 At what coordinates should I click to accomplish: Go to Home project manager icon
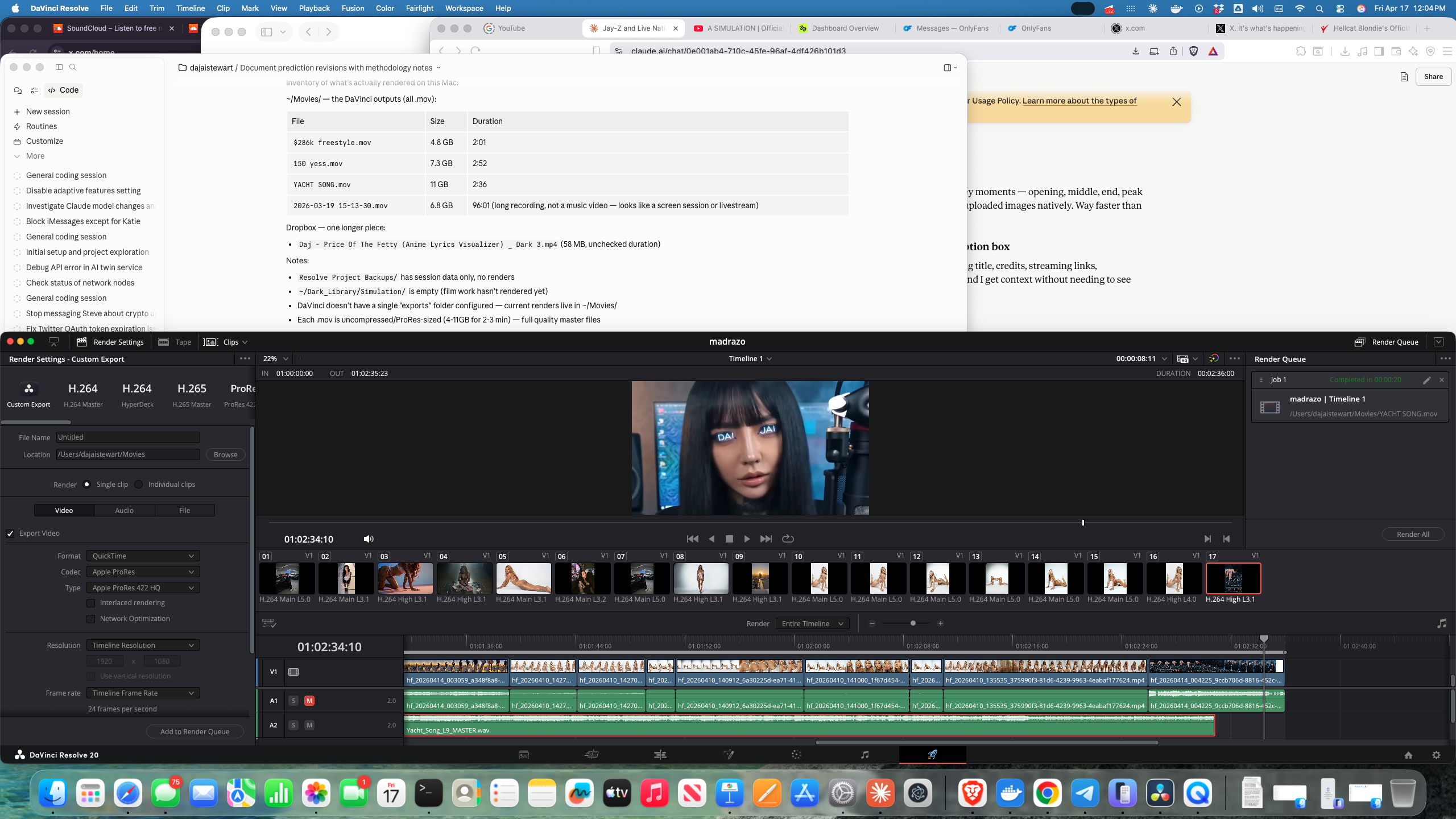click(1408, 755)
